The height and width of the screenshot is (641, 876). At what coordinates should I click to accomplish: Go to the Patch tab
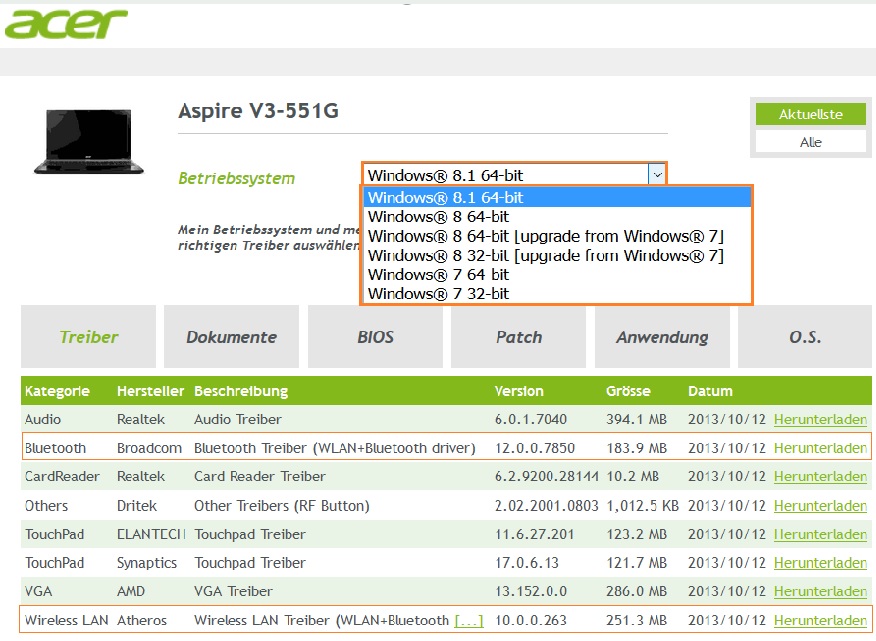click(518, 336)
